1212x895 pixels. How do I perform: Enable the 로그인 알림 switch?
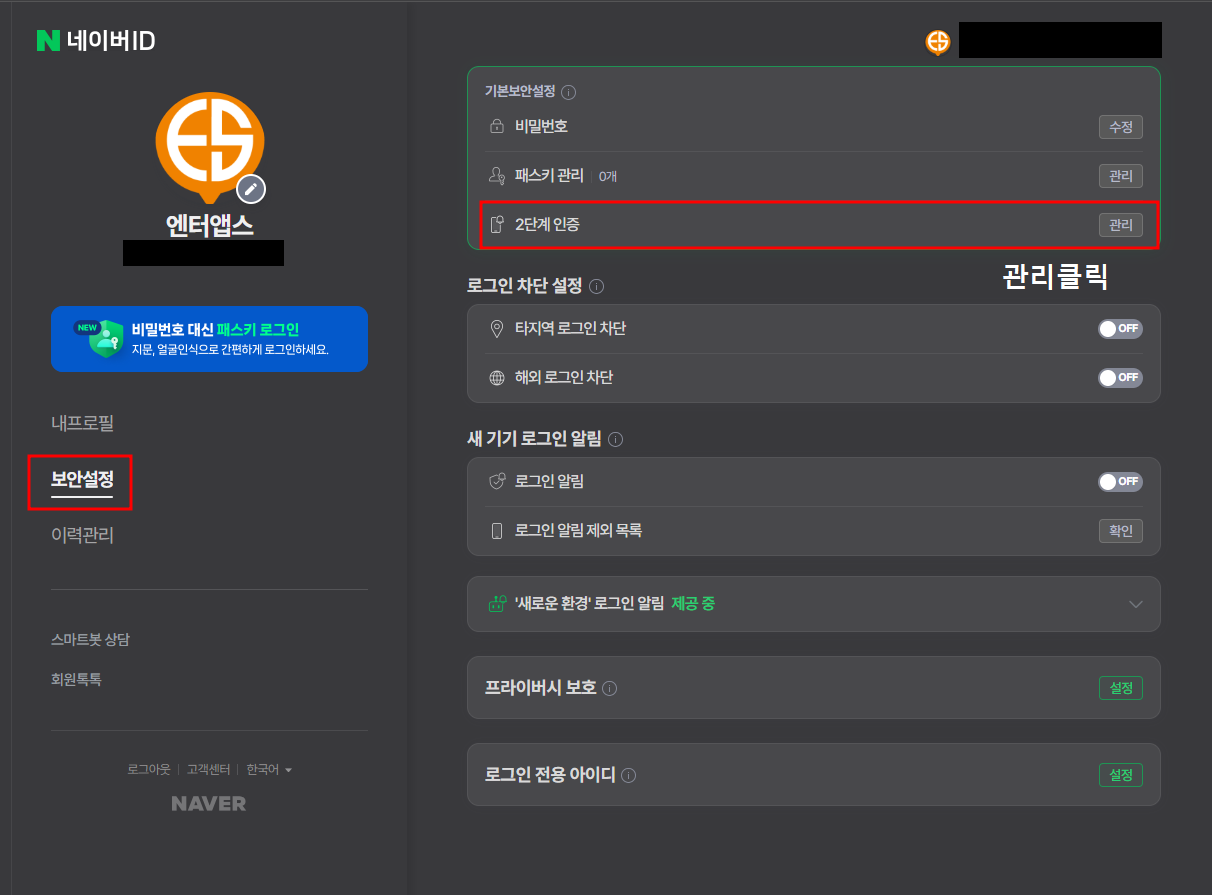pos(1120,481)
